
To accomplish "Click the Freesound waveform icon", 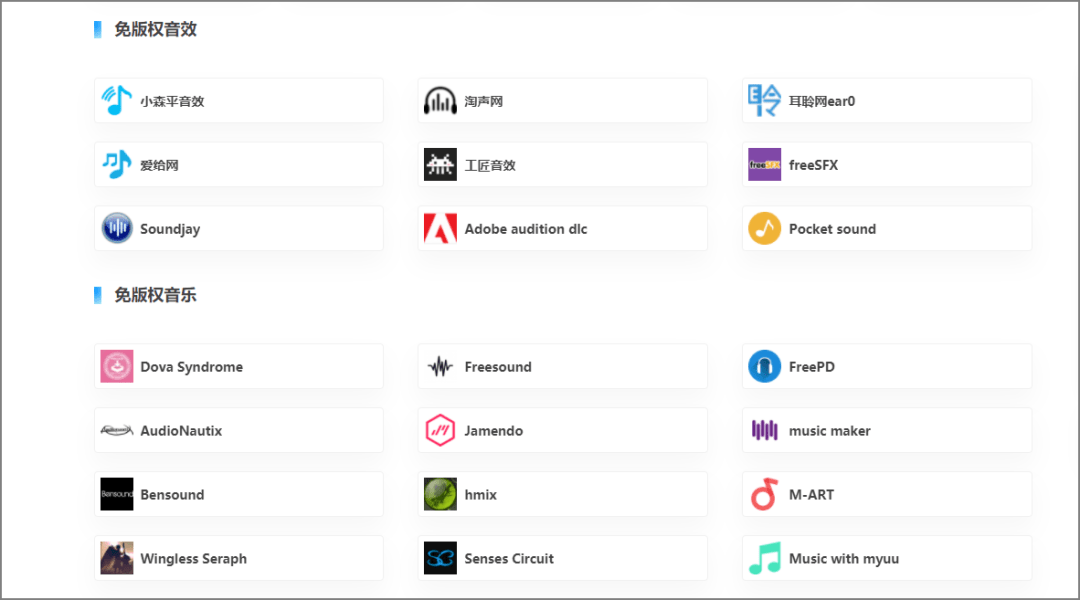I will [440, 367].
